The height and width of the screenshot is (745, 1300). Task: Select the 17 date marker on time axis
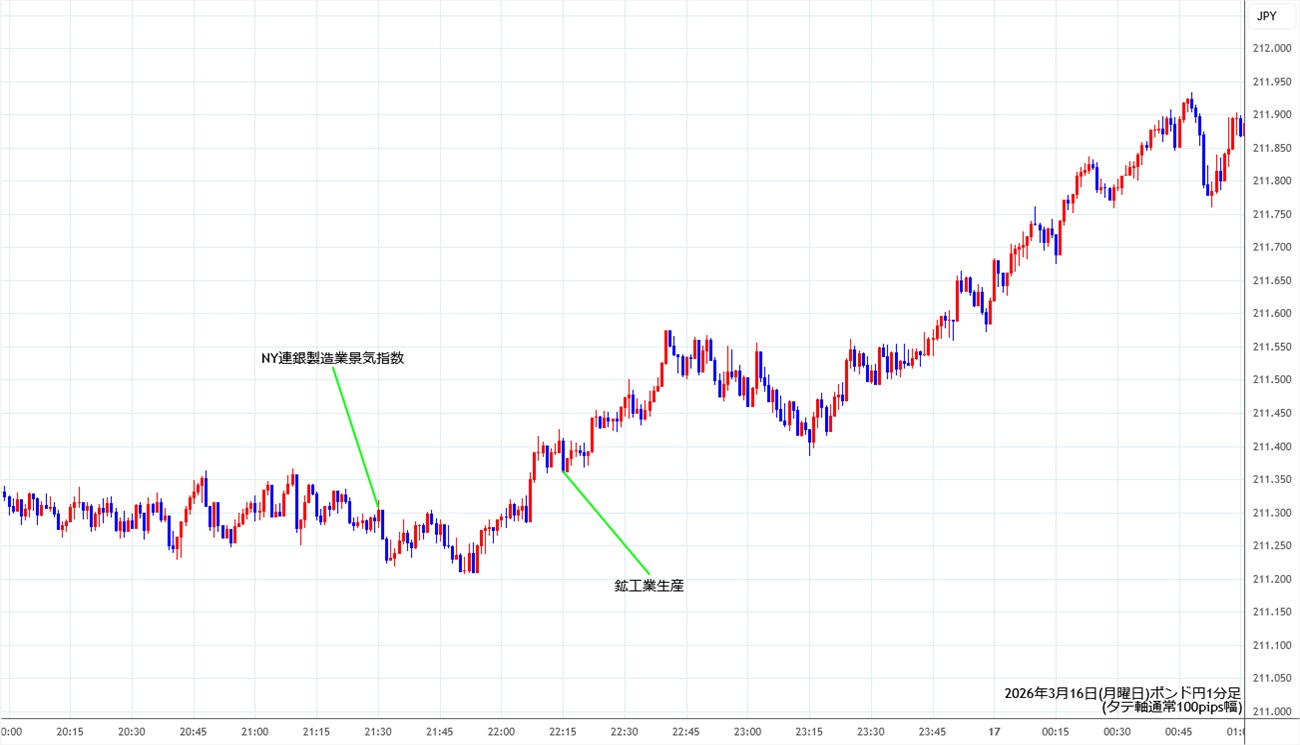pyautogui.click(x=994, y=732)
